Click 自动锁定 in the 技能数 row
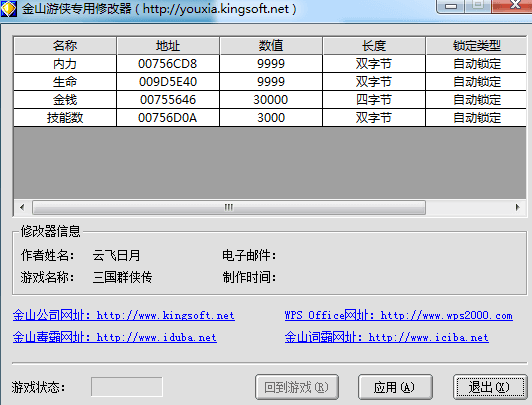Screen dimensions: 532x405 [x=476, y=118]
